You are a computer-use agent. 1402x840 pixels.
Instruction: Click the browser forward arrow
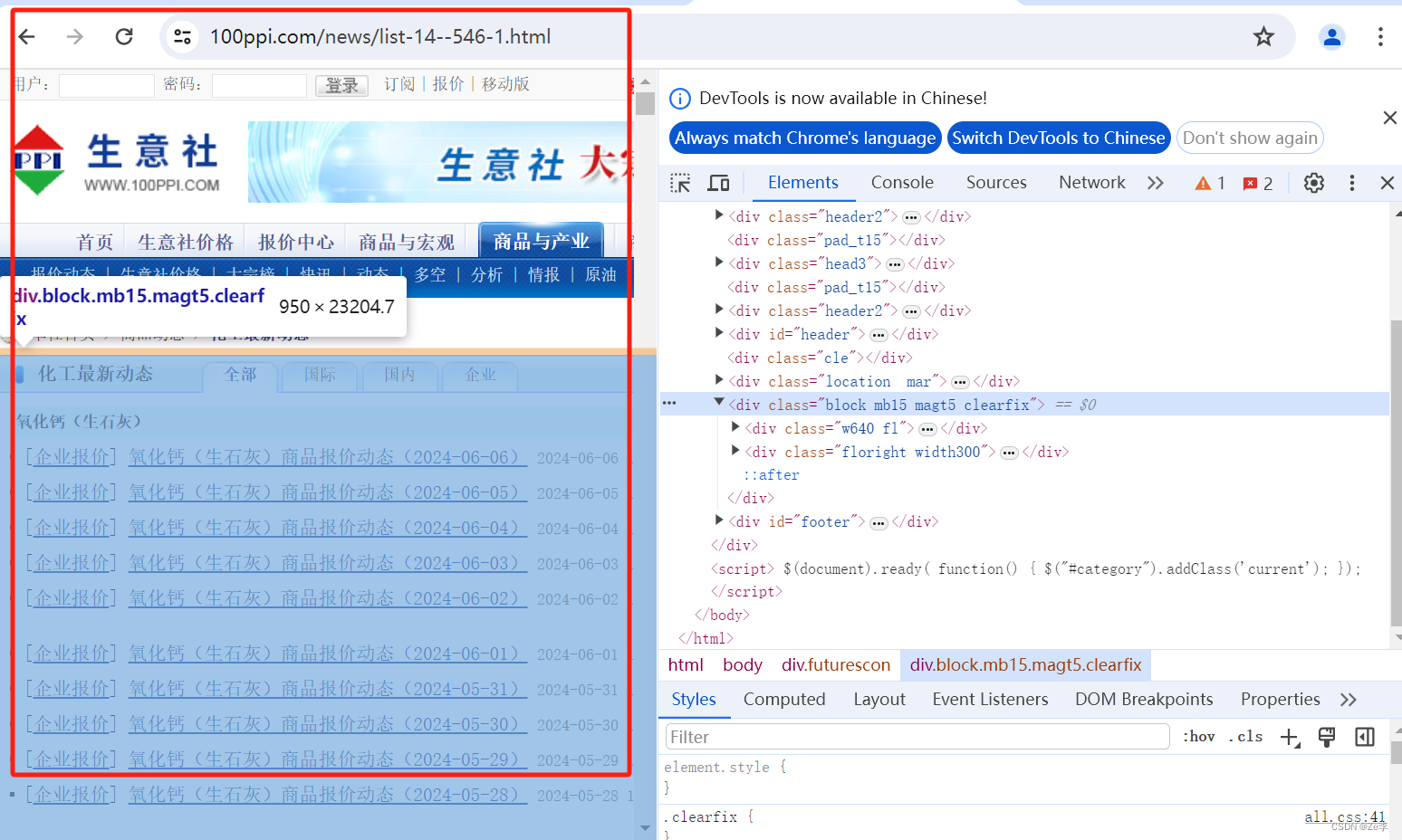(75, 36)
